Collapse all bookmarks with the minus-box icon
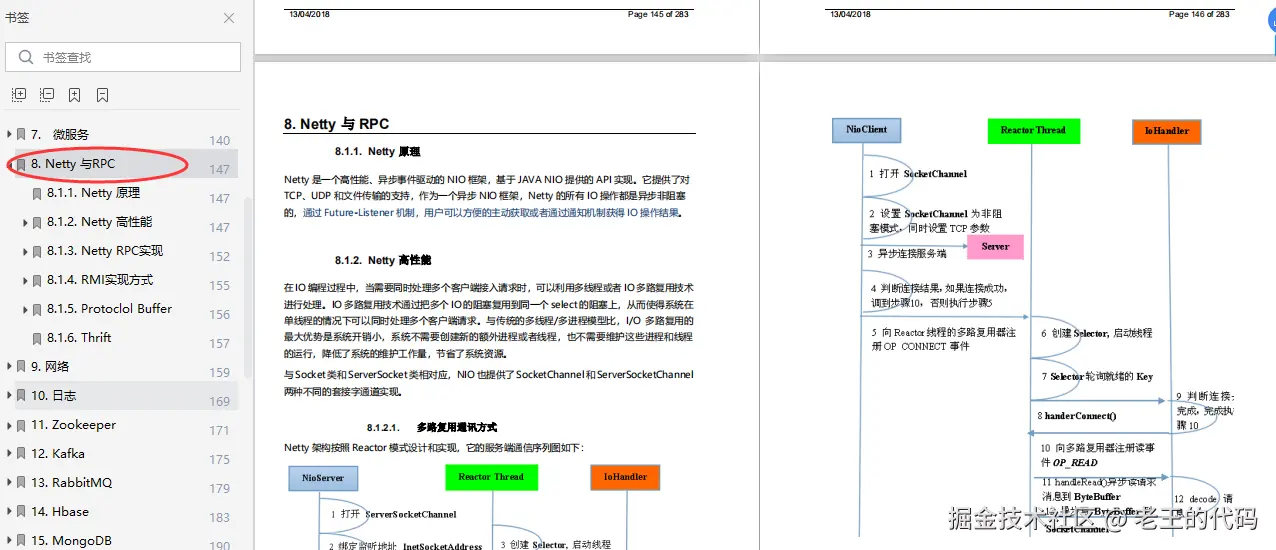The image size is (1276, 550). (47, 95)
